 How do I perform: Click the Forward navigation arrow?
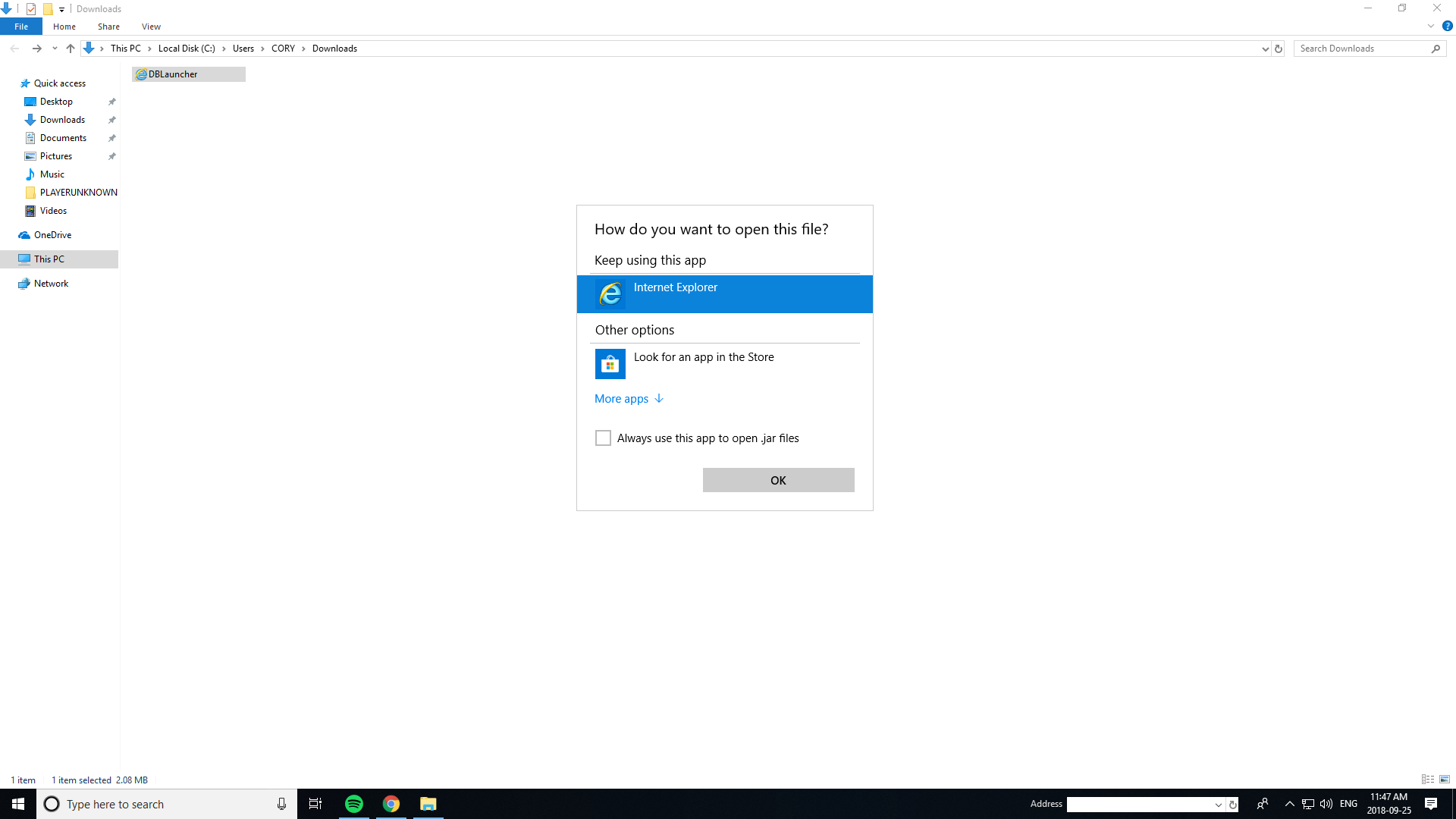coord(36,49)
